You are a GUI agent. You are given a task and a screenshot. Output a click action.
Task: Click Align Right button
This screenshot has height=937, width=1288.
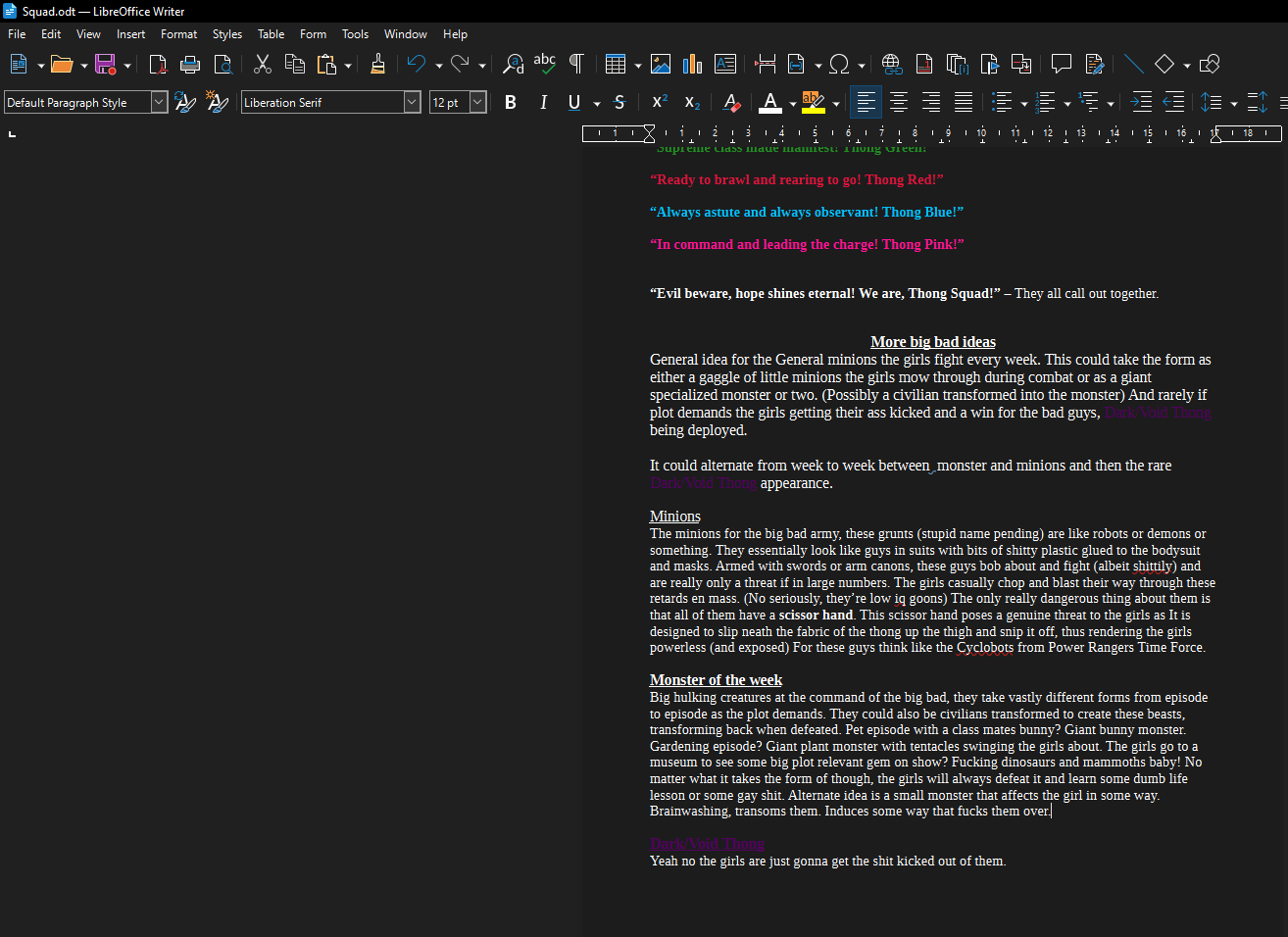coord(931,102)
